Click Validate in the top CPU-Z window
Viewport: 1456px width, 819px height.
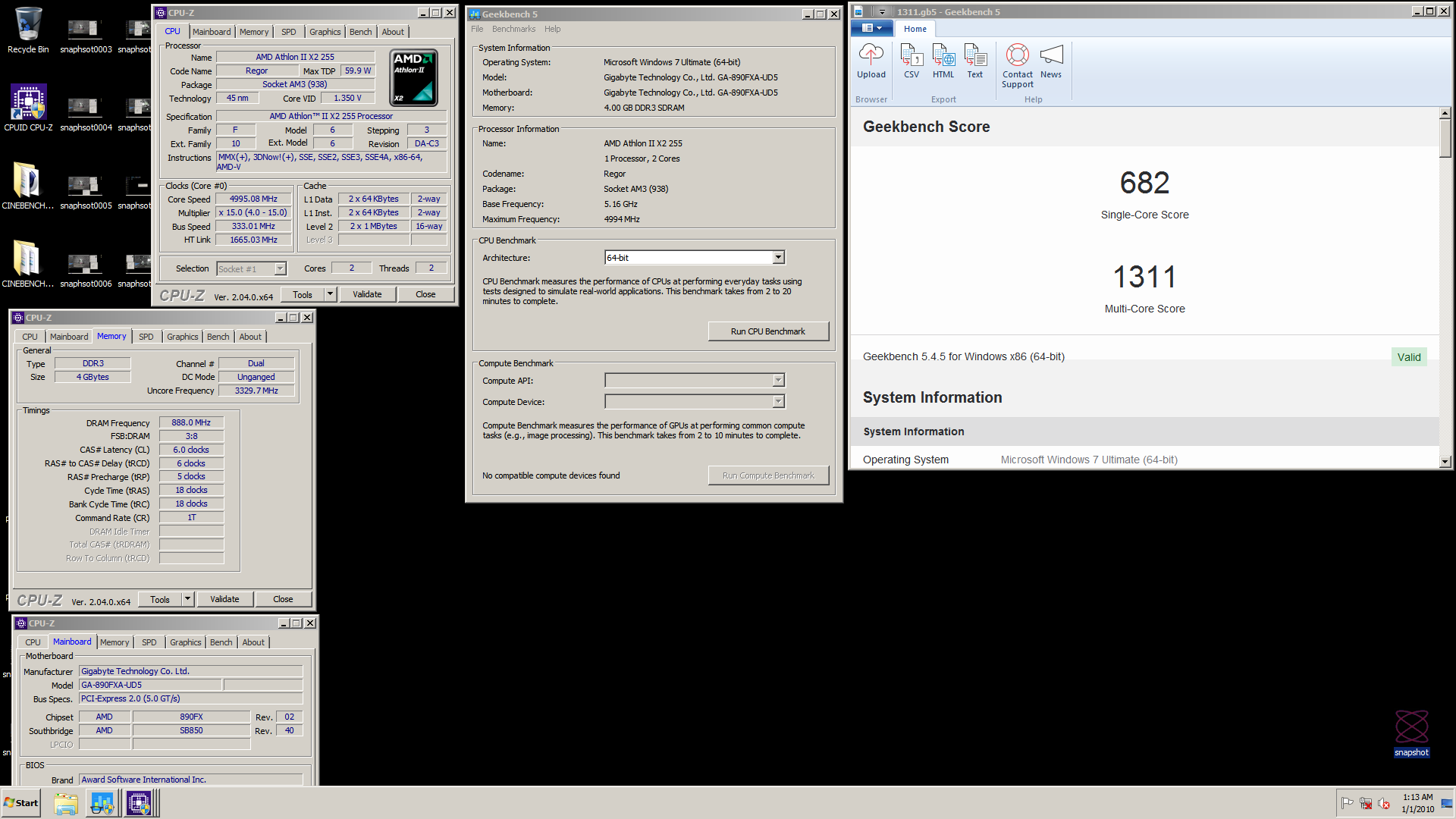click(367, 294)
